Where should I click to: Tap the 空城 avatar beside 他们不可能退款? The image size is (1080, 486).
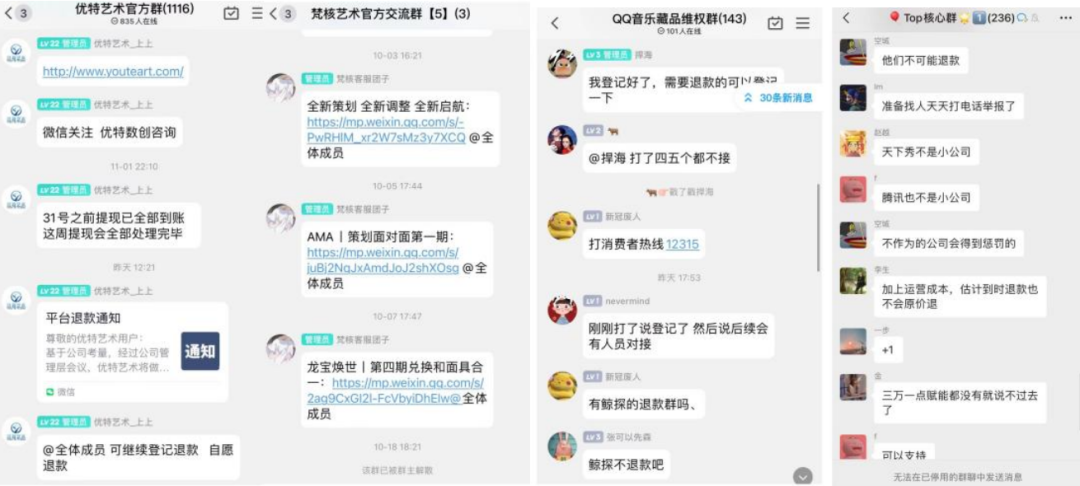[x=853, y=52]
